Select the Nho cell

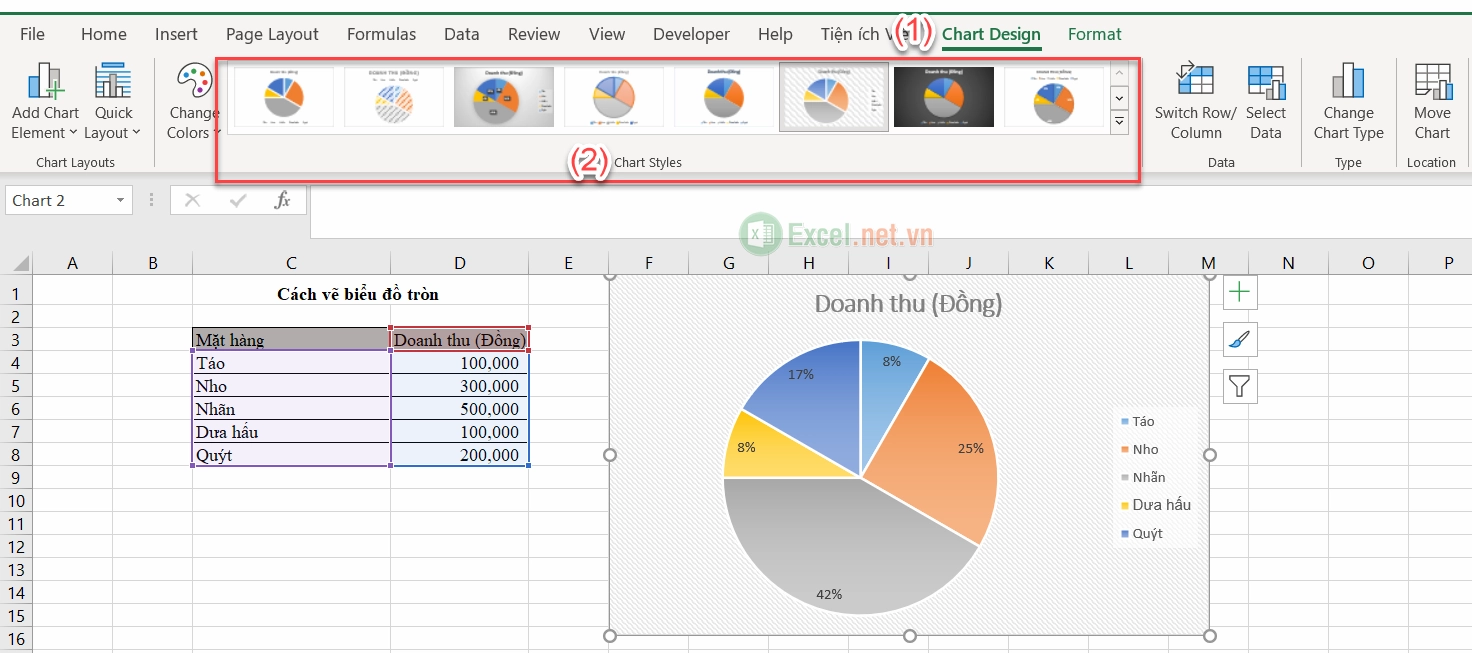tap(291, 386)
